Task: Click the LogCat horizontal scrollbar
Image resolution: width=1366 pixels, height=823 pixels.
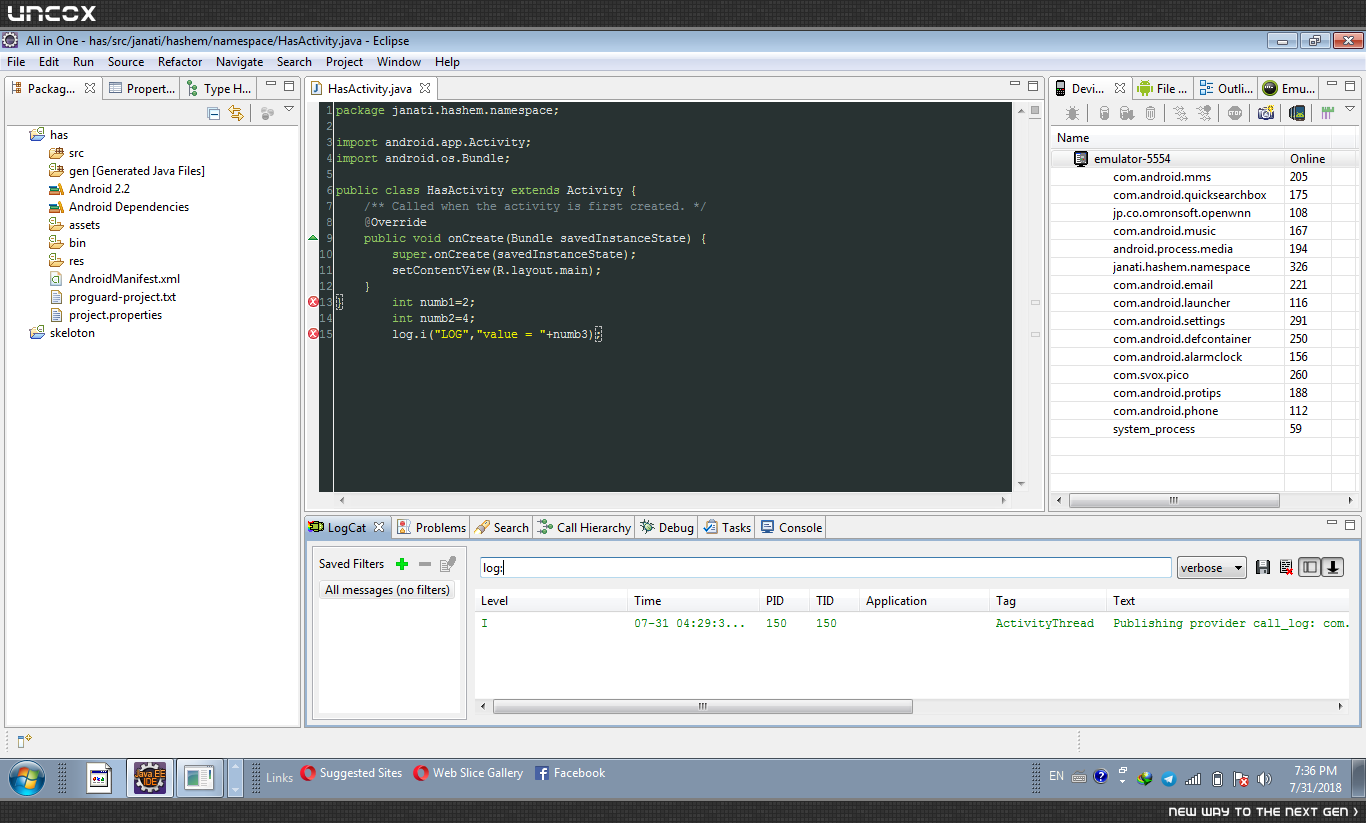Action: pyautogui.click(x=703, y=706)
